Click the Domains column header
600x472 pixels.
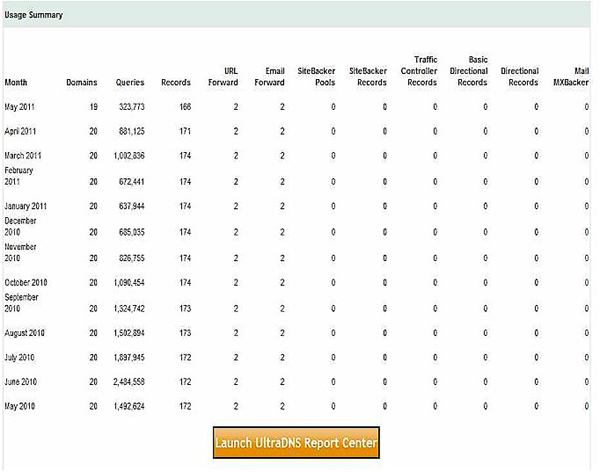point(82,82)
